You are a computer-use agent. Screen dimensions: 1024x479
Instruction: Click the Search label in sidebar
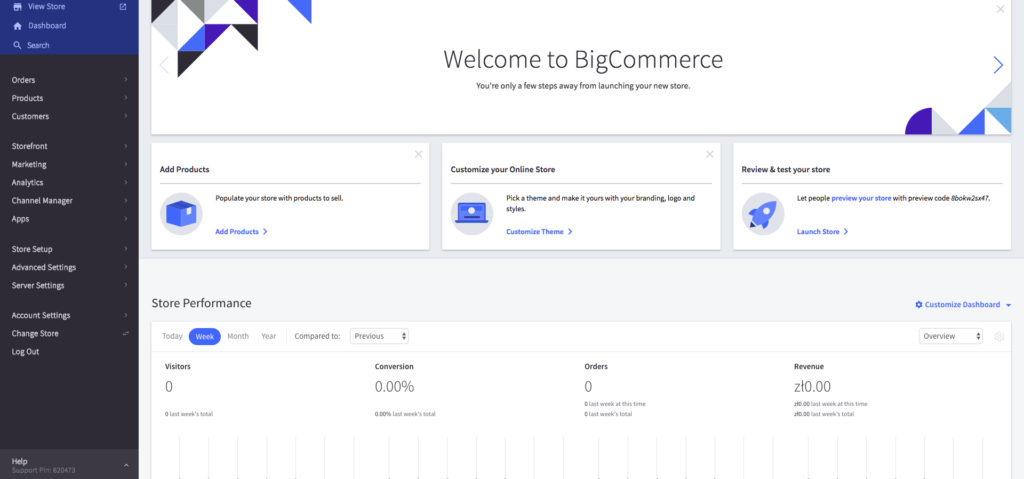(x=39, y=45)
